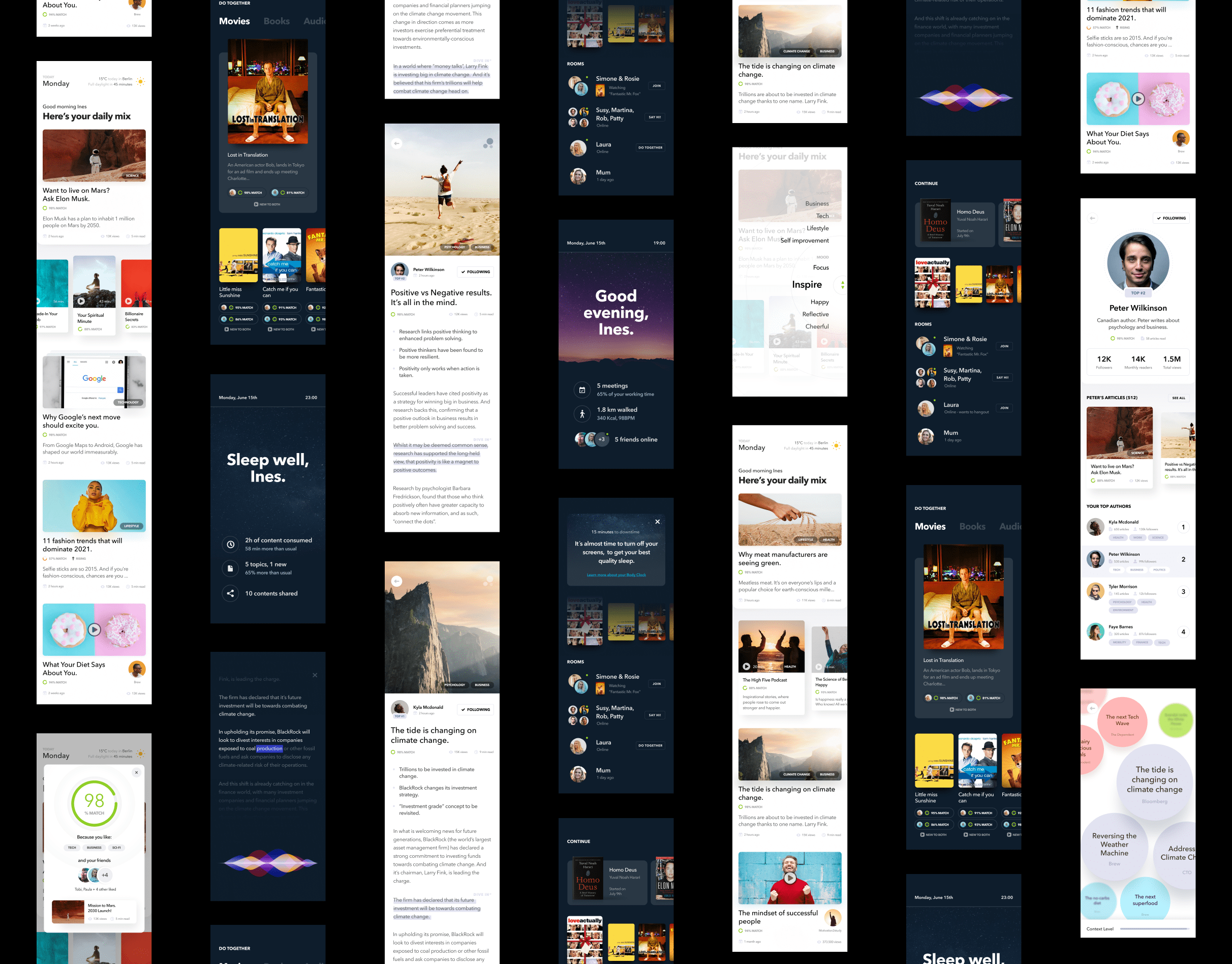1232x964 pixels.
Task: Open the 'Mission to Mars. 2030 Launch!' card
Action: 94,912
